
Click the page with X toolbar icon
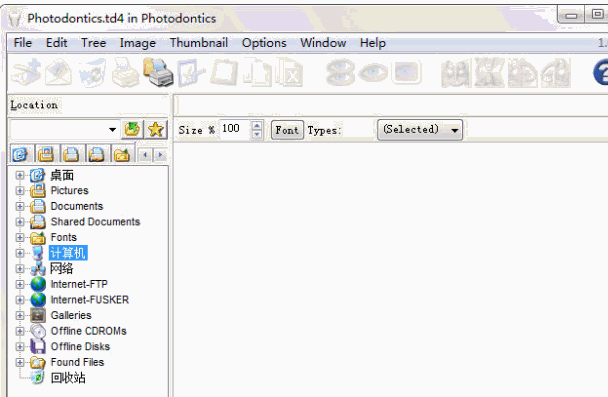(289, 72)
